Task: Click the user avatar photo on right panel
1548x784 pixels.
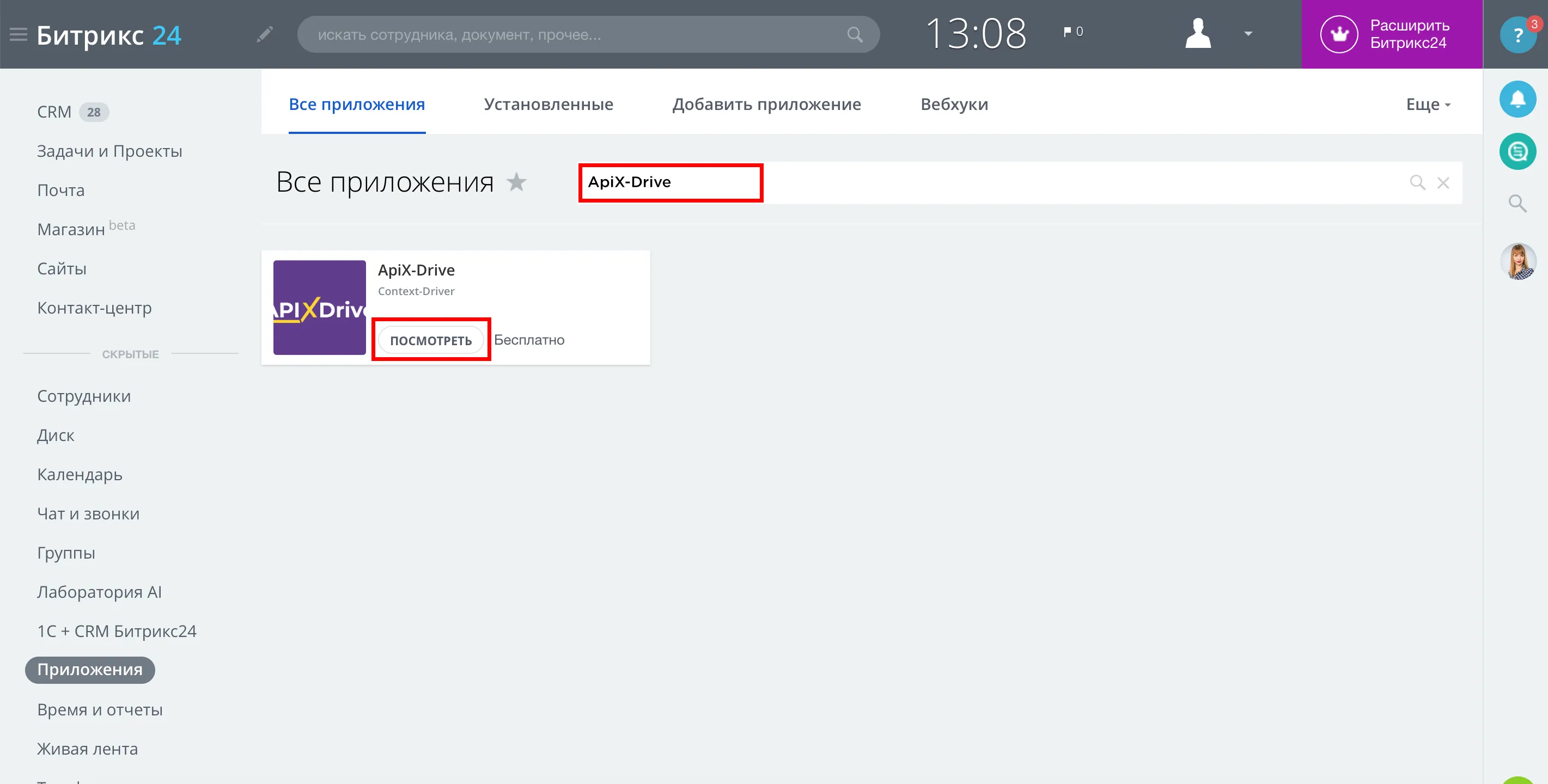Action: click(1518, 261)
